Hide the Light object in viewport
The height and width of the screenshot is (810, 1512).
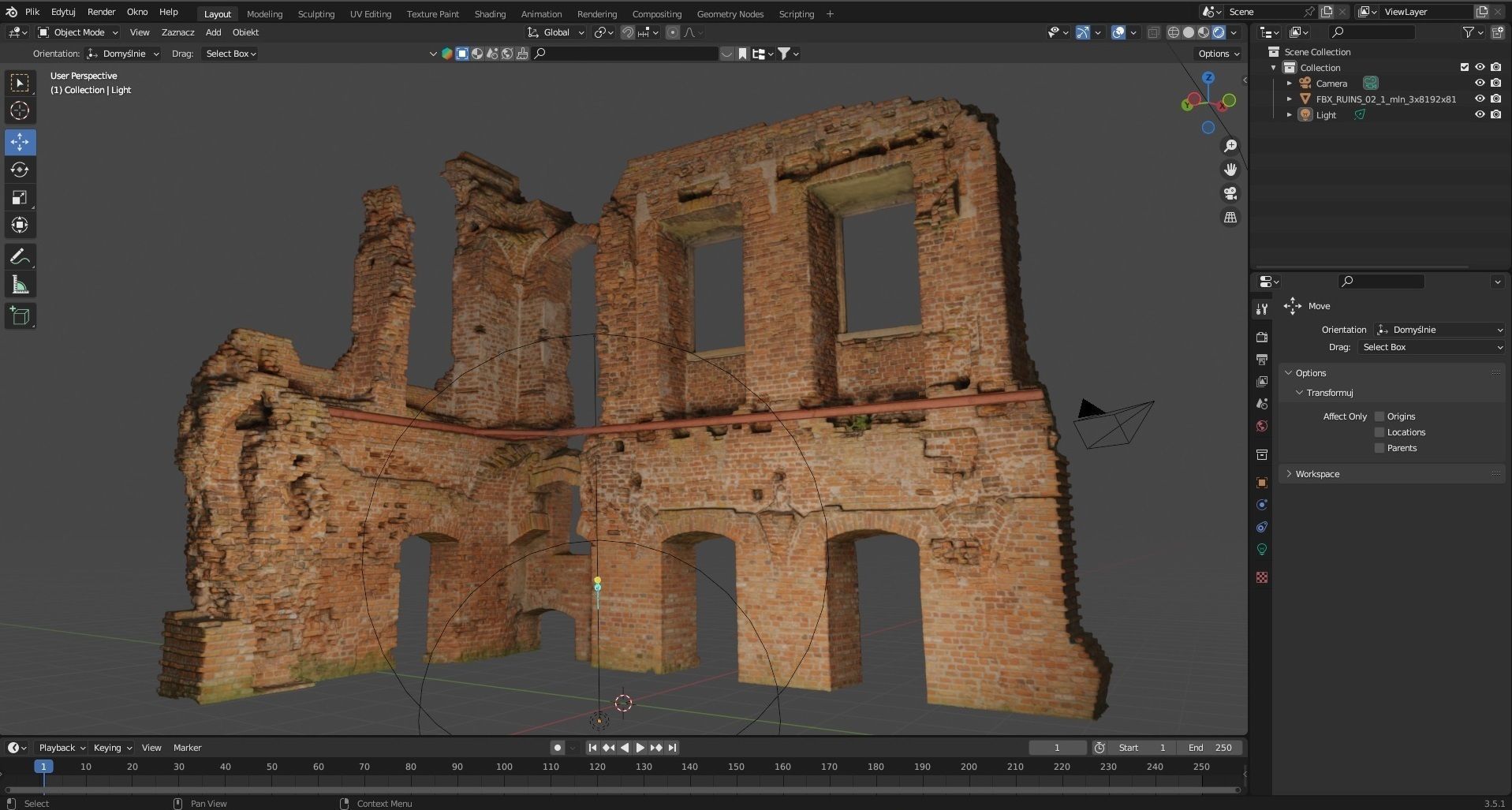pyautogui.click(x=1480, y=115)
